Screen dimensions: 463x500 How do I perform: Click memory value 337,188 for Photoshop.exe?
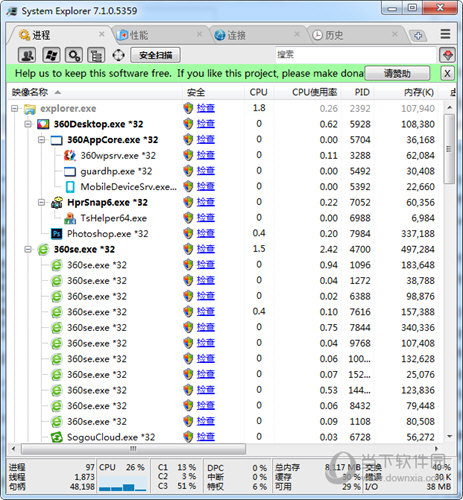click(x=418, y=234)
